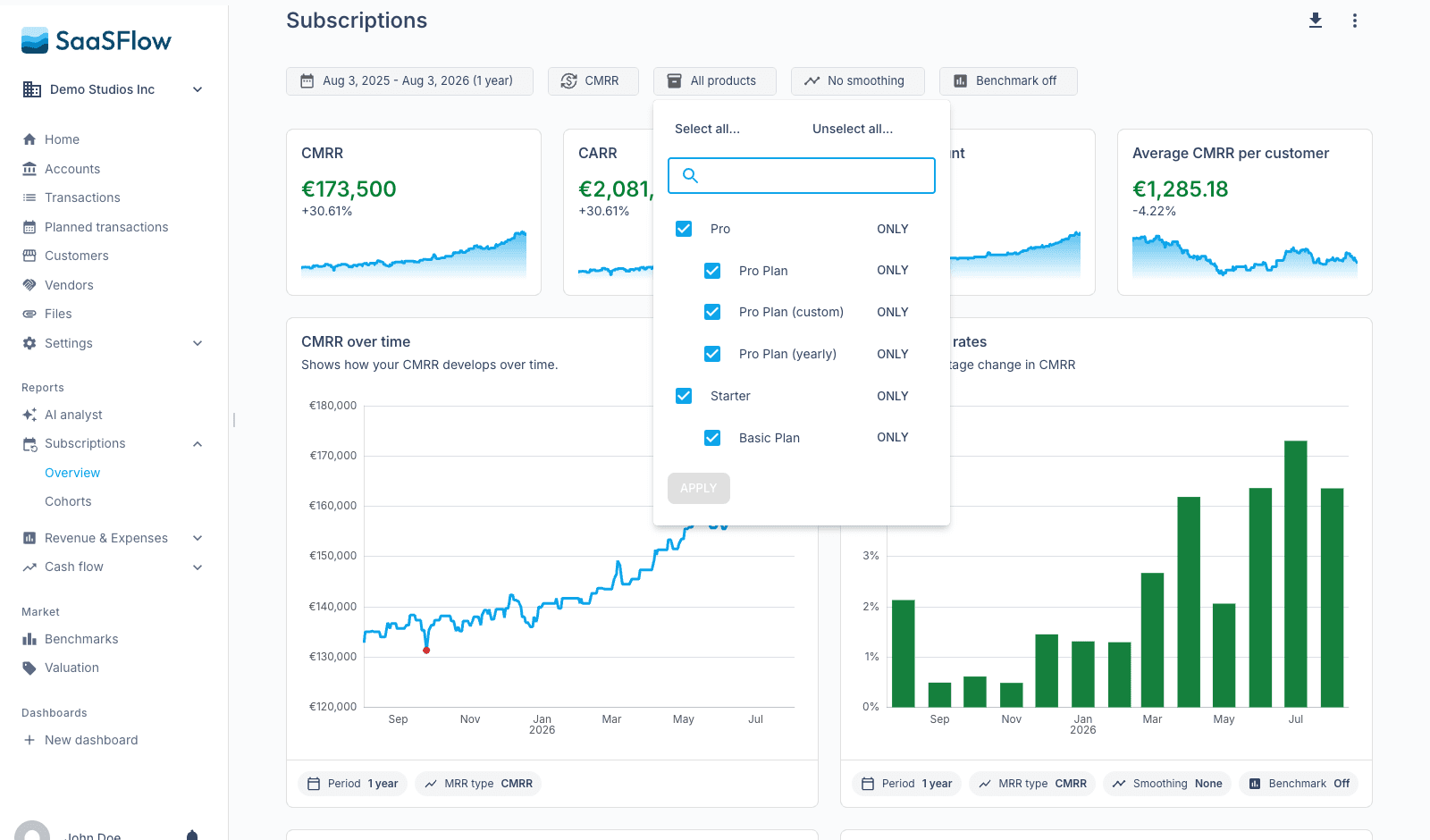
Task: Click the Customers storefront icon
Action: coord(29,256)
